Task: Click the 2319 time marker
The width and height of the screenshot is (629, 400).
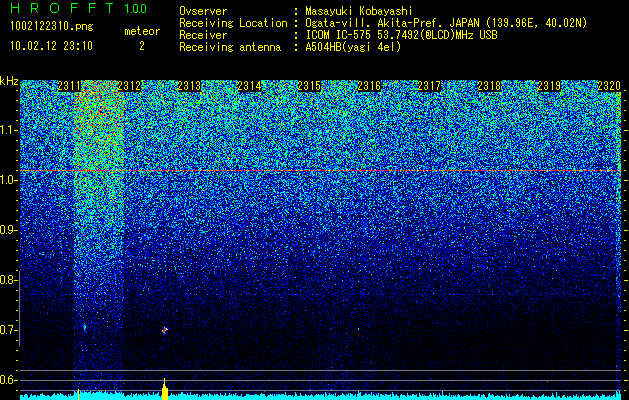Action: tap(549, 86)
